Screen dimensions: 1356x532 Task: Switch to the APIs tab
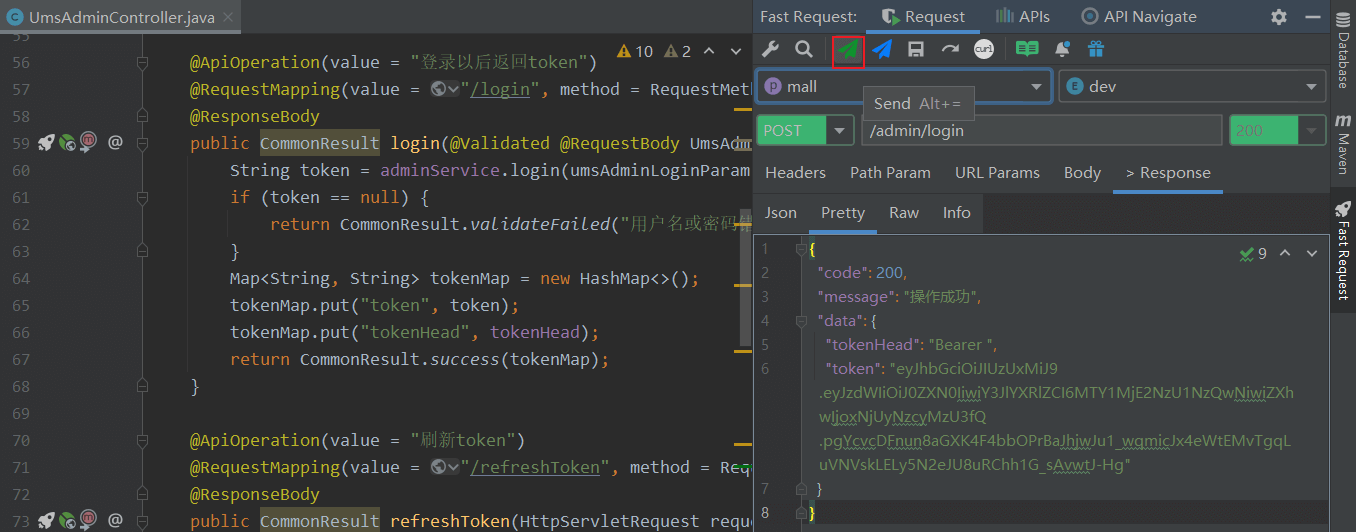pyautogui.click(x=1019, y=16)
